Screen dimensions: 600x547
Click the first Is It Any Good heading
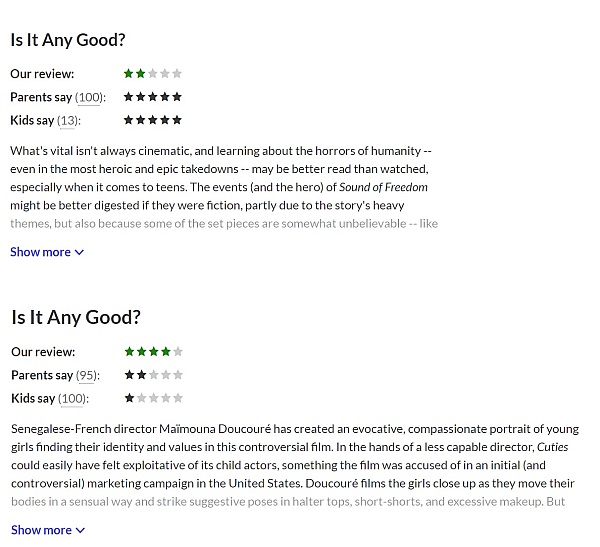click(x=68, y=40)
